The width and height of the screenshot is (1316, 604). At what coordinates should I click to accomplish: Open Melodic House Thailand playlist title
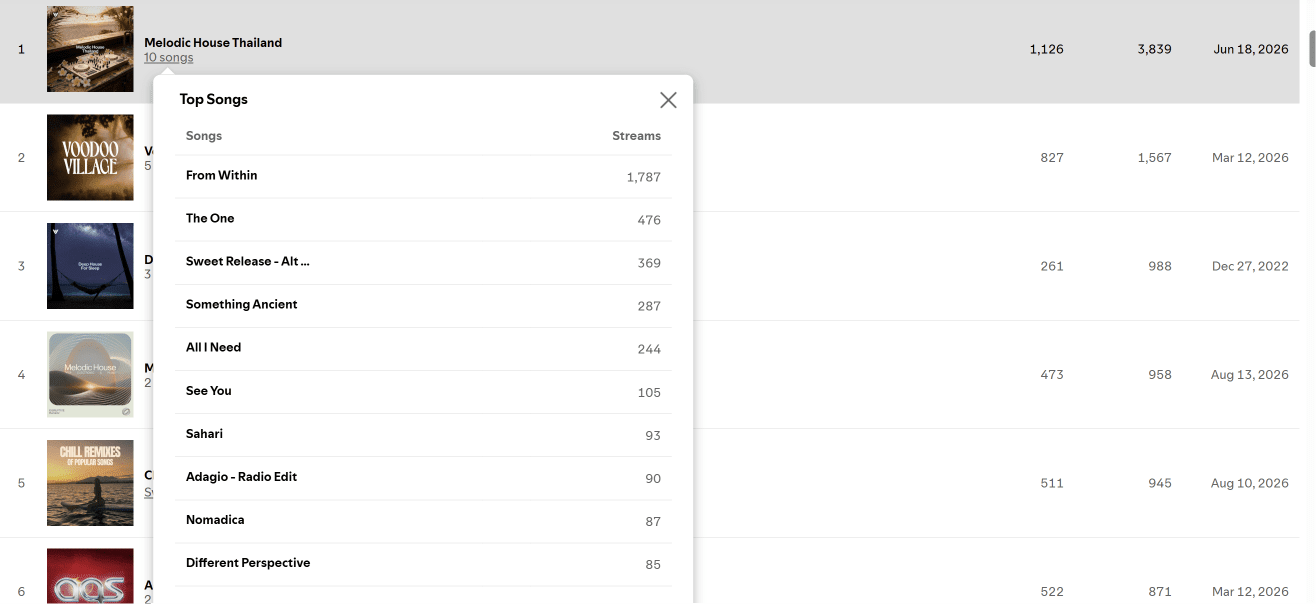pos(213,43)
